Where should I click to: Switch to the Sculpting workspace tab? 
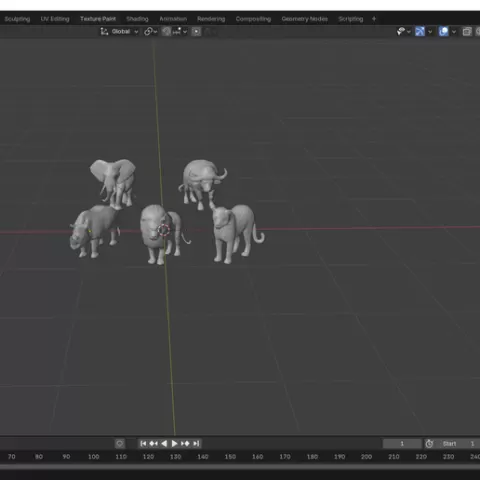point(17,19)
